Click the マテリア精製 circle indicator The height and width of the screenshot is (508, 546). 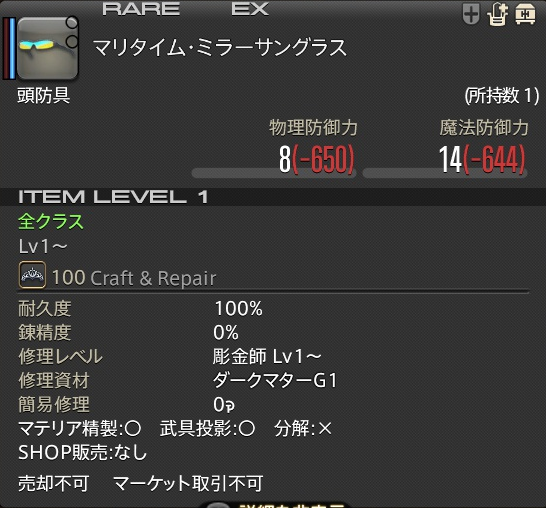point(133,429)
